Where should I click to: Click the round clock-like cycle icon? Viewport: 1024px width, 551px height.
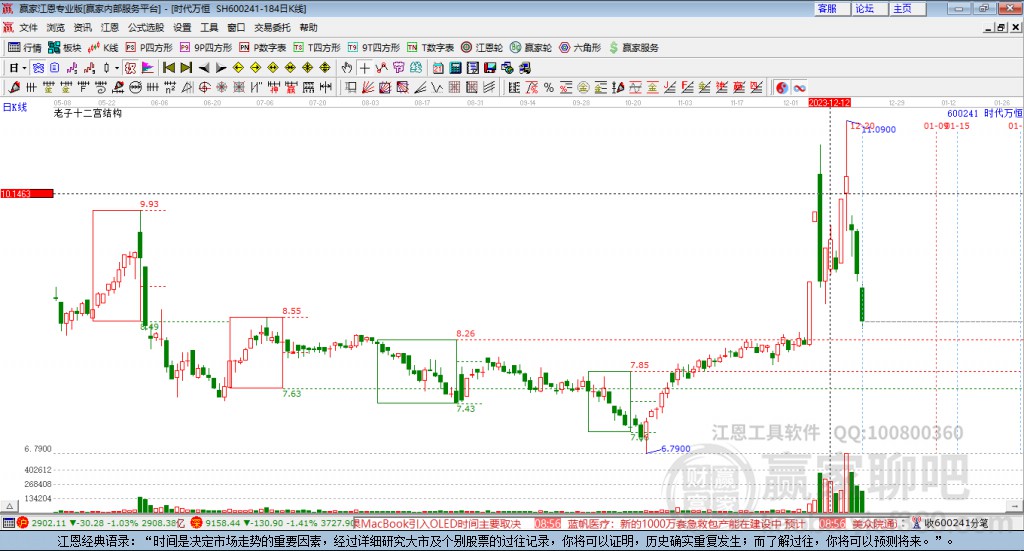pyautogui.click(x=135, y=87)
